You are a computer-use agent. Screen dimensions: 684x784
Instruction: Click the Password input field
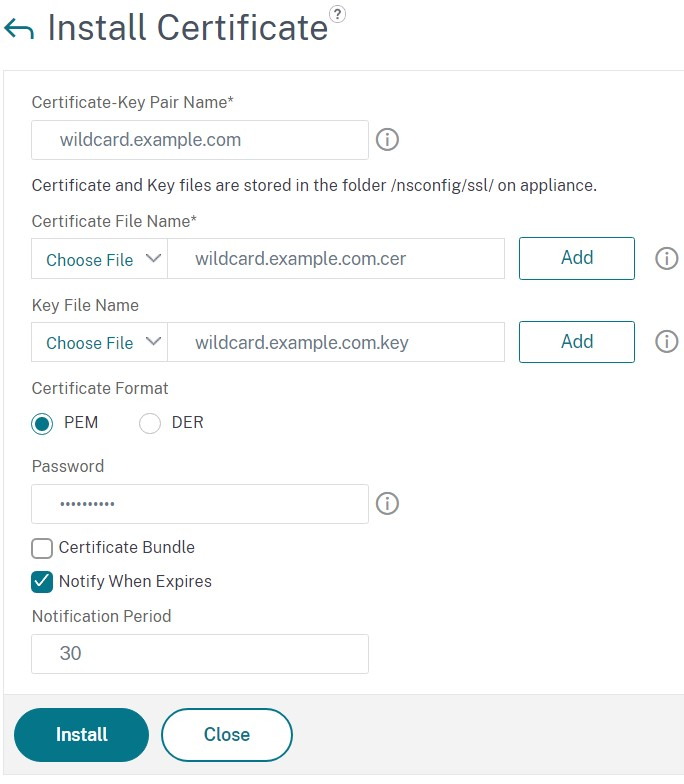pyautogui.click(x=200, y=504)
